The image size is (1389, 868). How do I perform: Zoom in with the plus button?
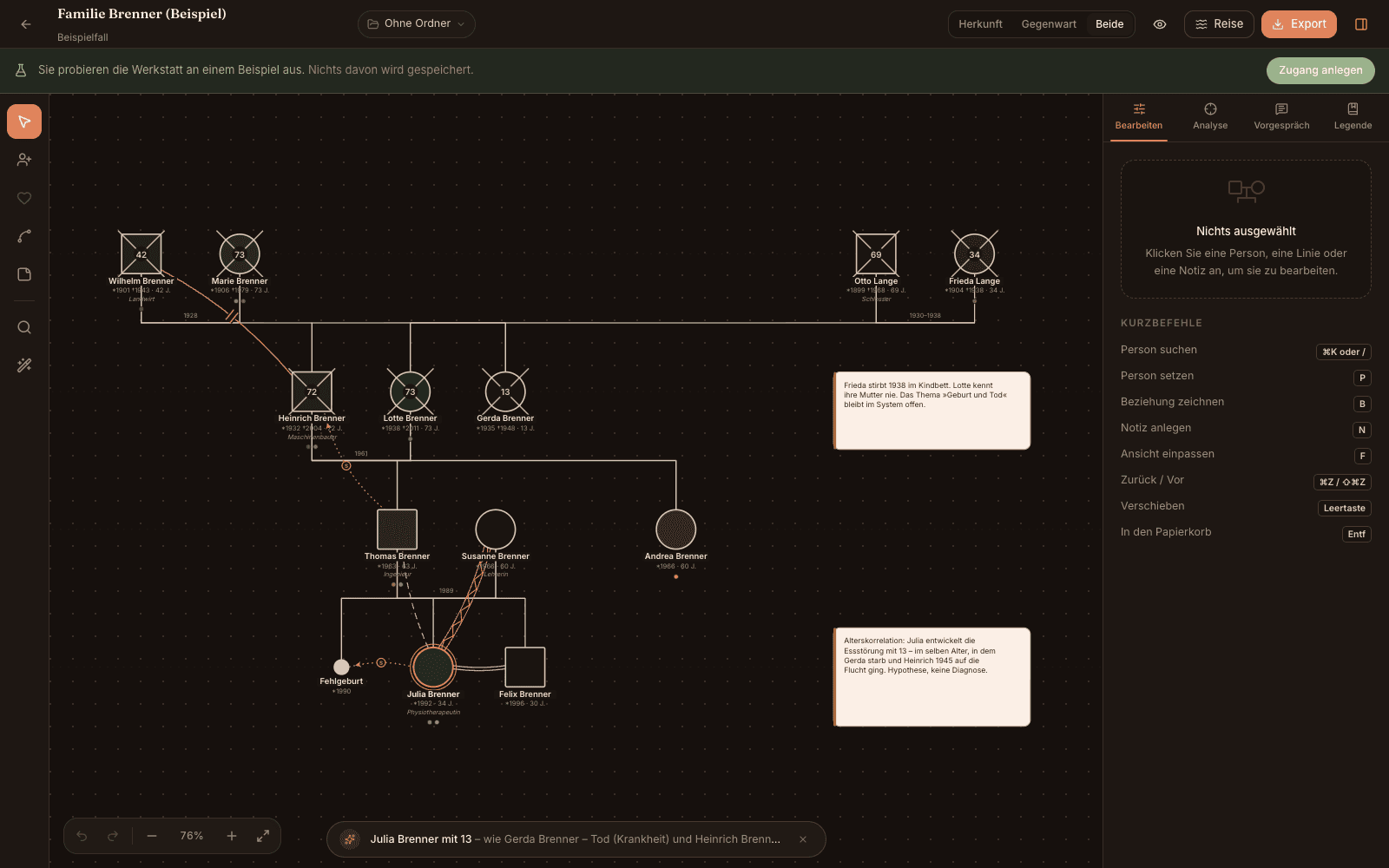pyautogui.click(x=232, y=836)
